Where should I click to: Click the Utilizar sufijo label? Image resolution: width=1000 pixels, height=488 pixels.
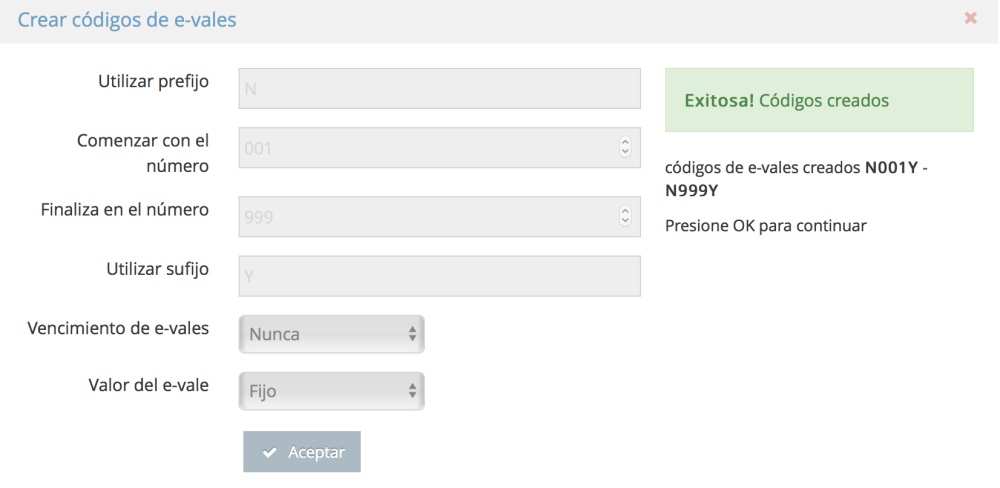157,269
